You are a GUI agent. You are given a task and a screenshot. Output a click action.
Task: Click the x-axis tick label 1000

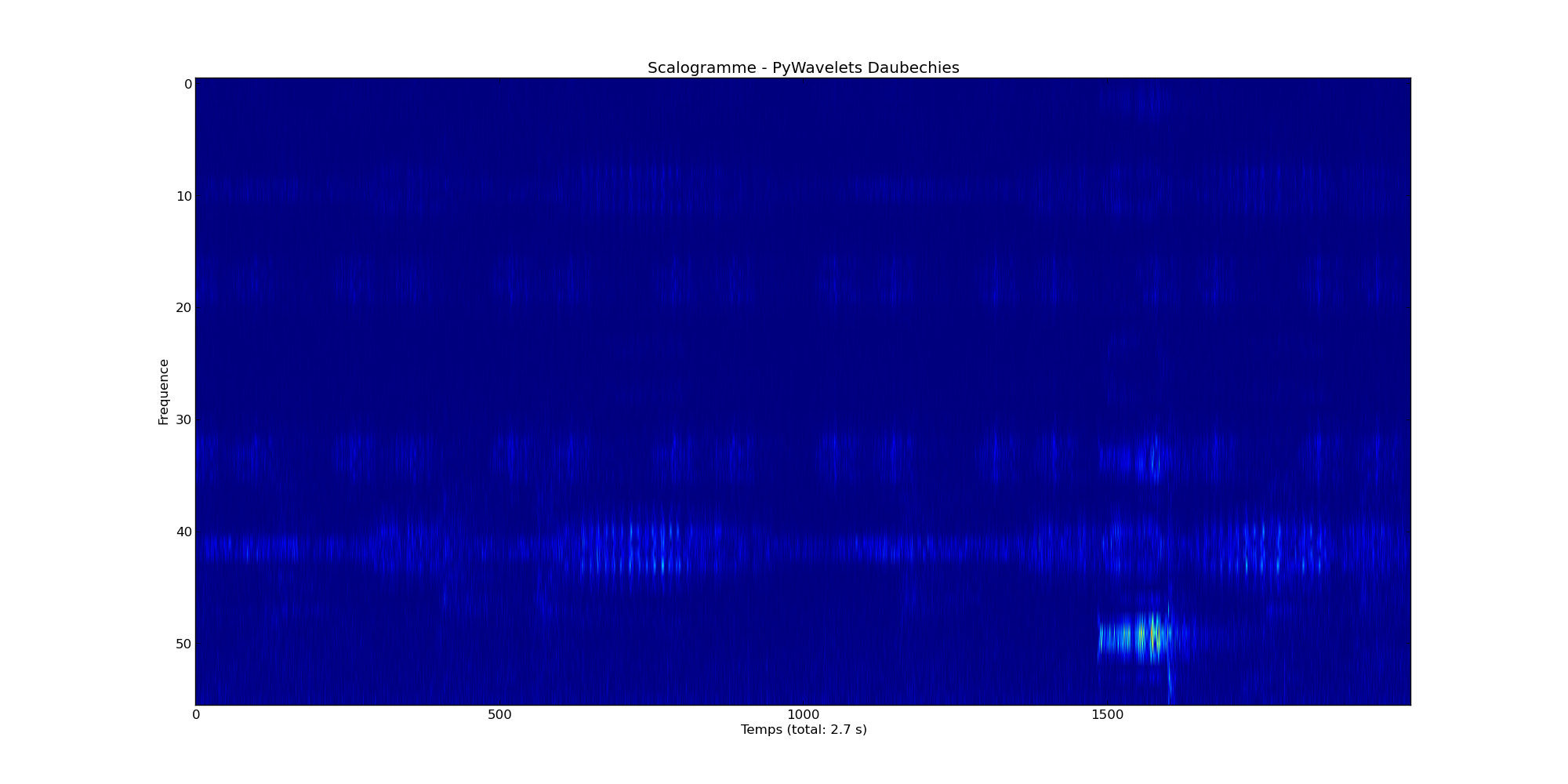(x=803, y=715)
